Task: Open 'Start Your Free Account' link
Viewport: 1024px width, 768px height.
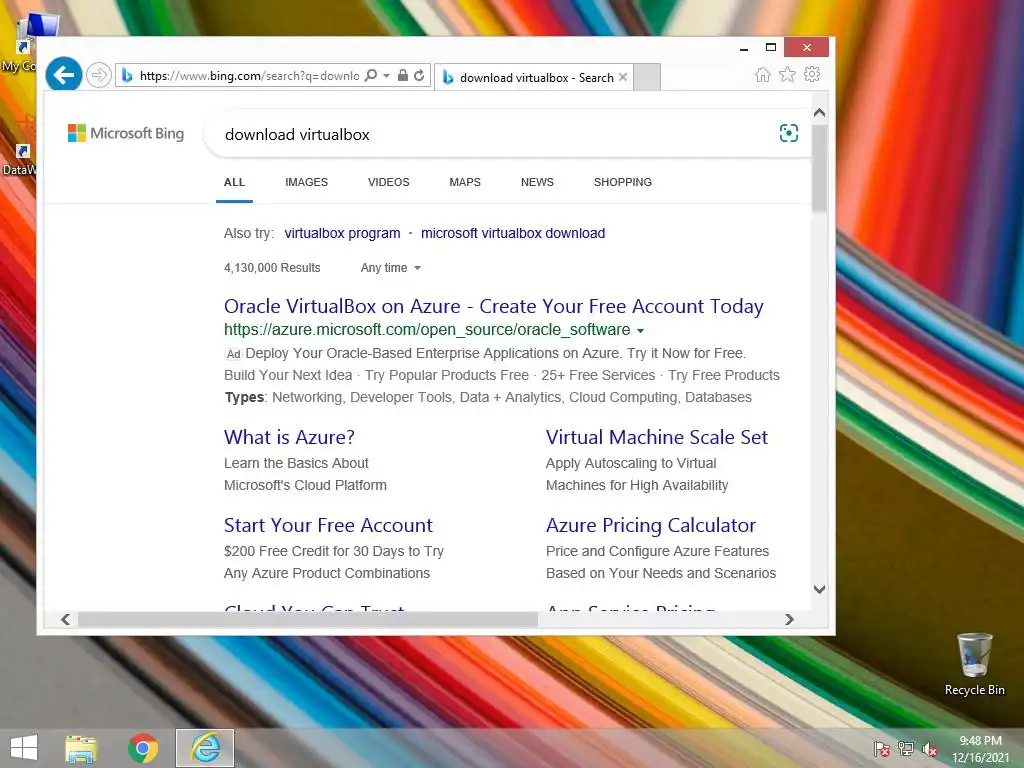Action: click(328, 525)
